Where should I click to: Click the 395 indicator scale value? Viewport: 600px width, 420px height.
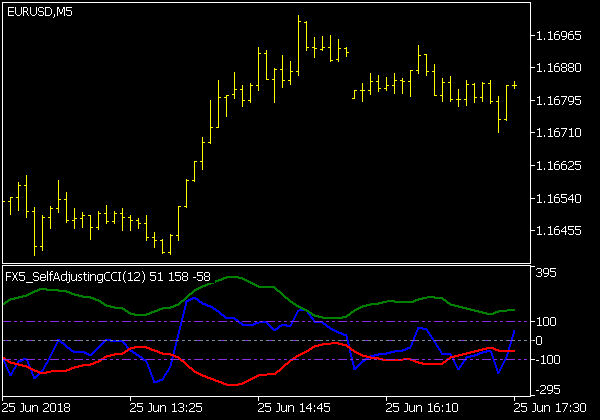pyautogui.click(x=546, y=273)
